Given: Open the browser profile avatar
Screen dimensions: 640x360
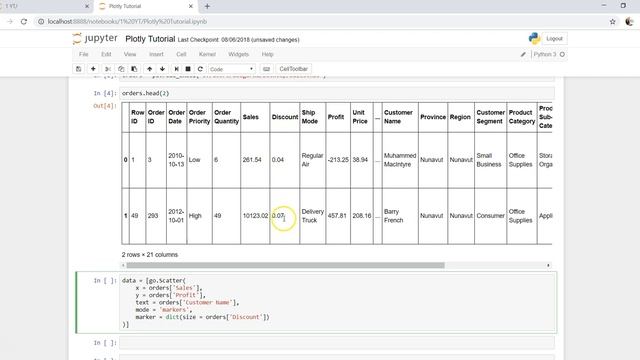Looking at the screenshot, I should pyautogui.click(x=629, y=22).
